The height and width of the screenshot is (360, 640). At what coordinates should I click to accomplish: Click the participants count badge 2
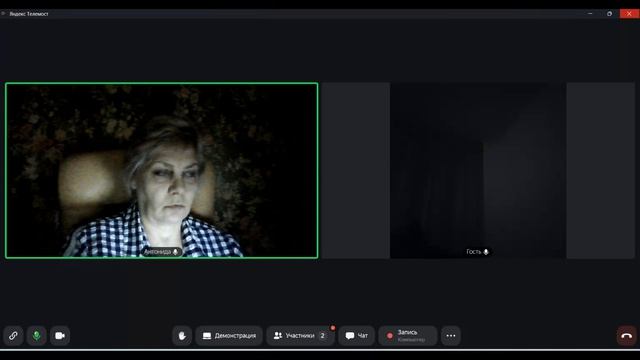[x=322, y=336]
